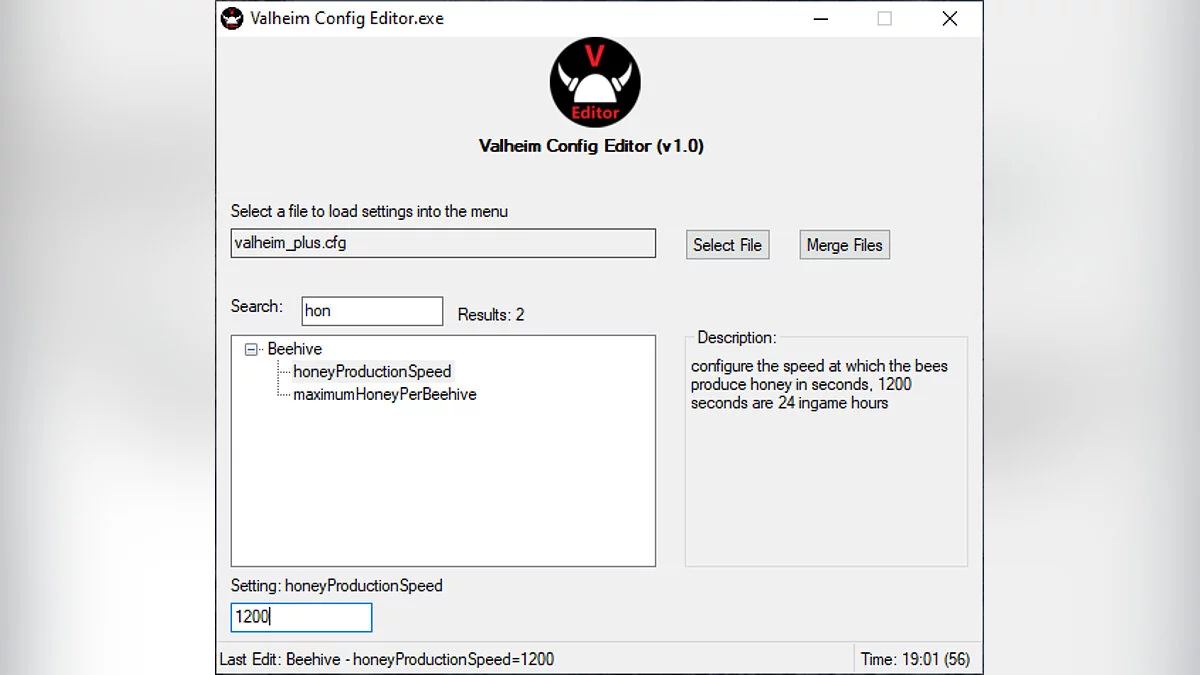Click the 'Select a file to load settings' label
1200x675 pixels.
coord(369,211)
